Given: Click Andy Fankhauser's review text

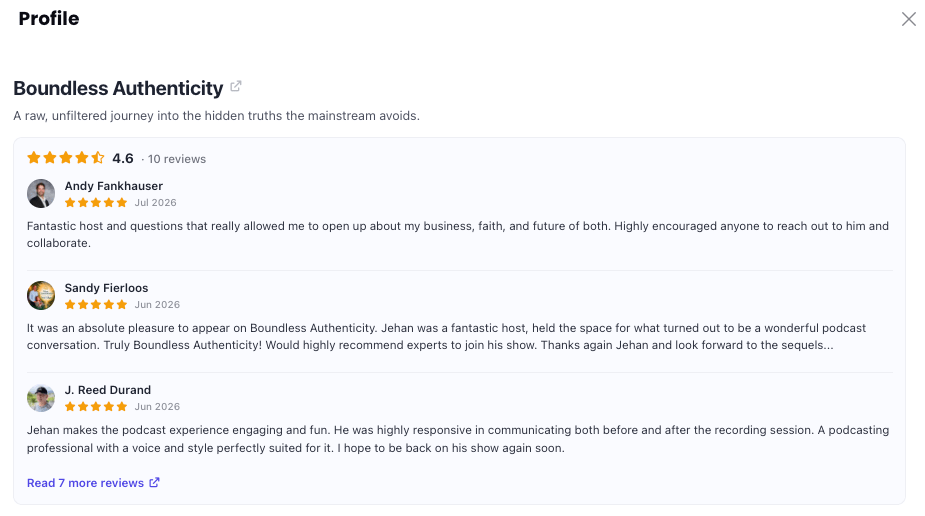Looking at the screenshot, I should tap(458, 235).
